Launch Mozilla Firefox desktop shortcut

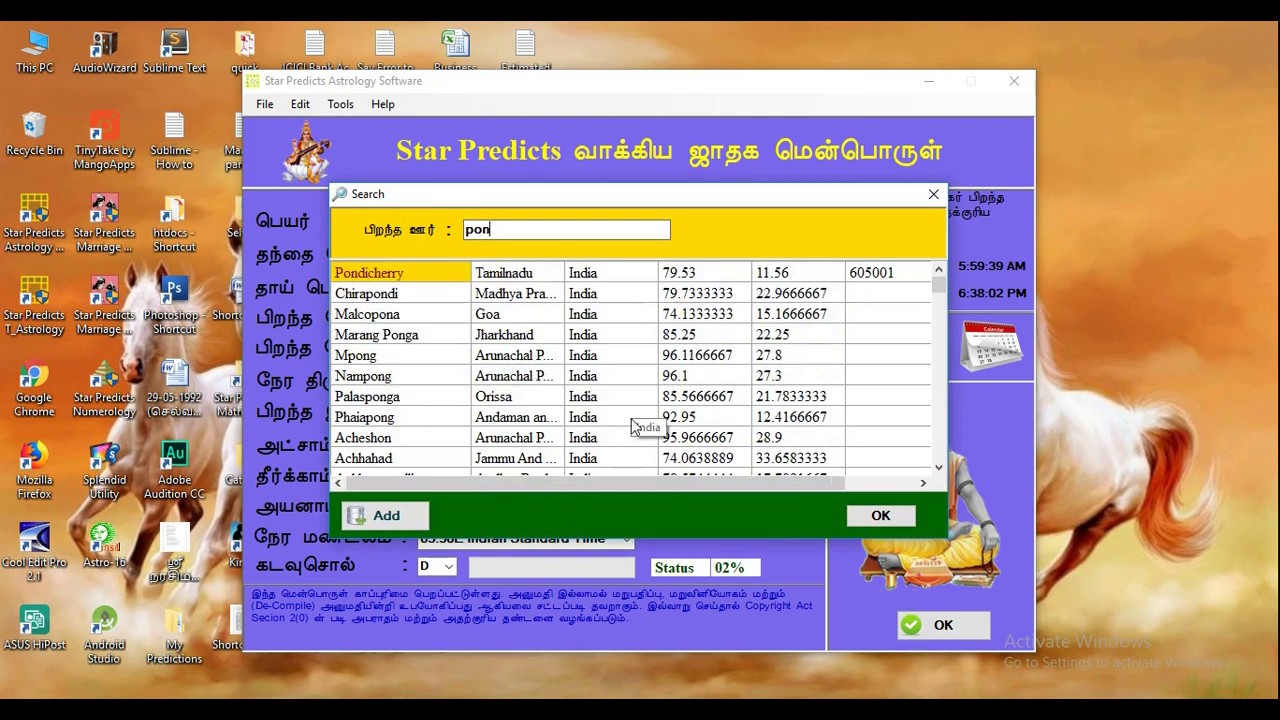[34, 470]
